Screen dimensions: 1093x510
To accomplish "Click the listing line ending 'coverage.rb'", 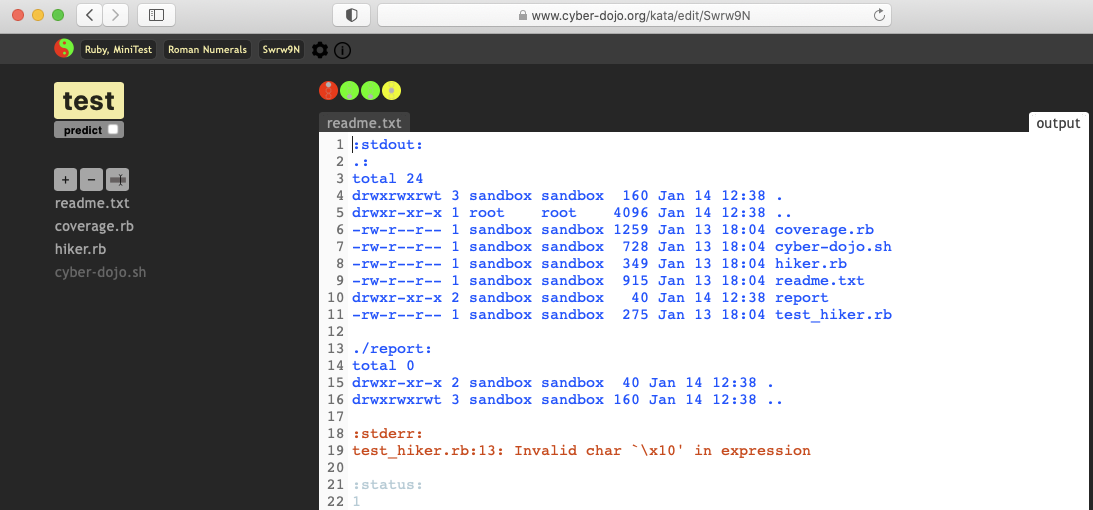I will 613,230.
